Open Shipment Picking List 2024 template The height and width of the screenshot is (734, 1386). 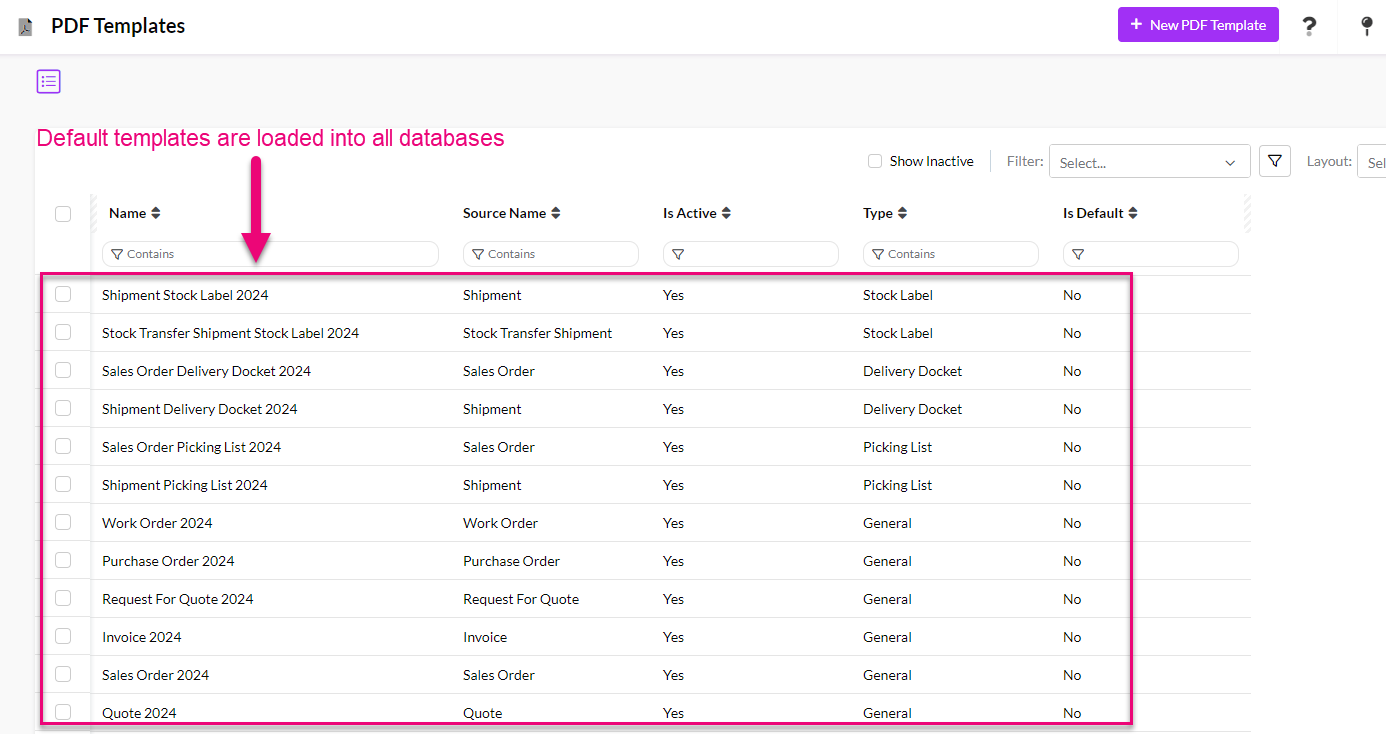(185, 485)
